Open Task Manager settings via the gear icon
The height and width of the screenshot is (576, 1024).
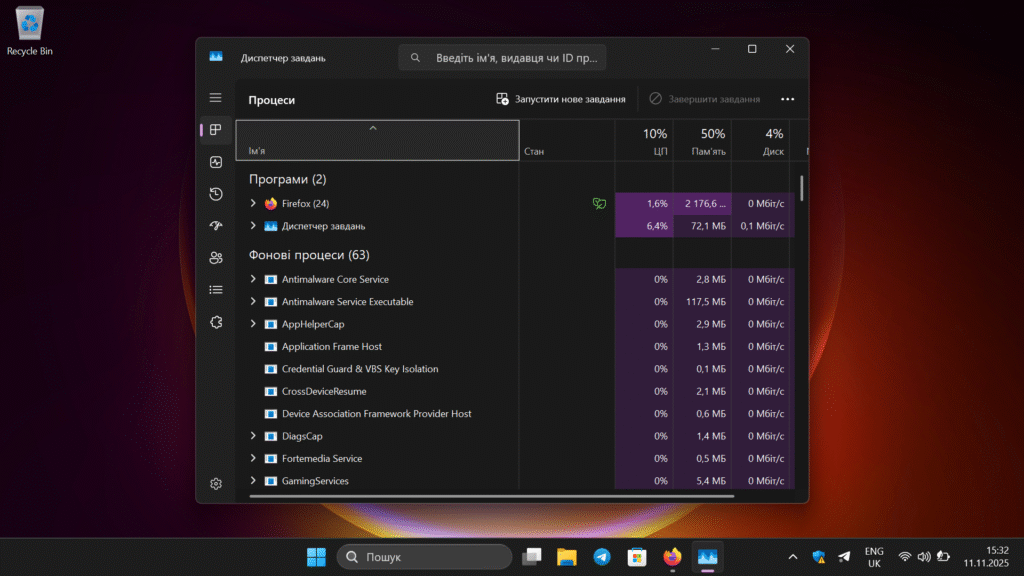pos(215,483)
